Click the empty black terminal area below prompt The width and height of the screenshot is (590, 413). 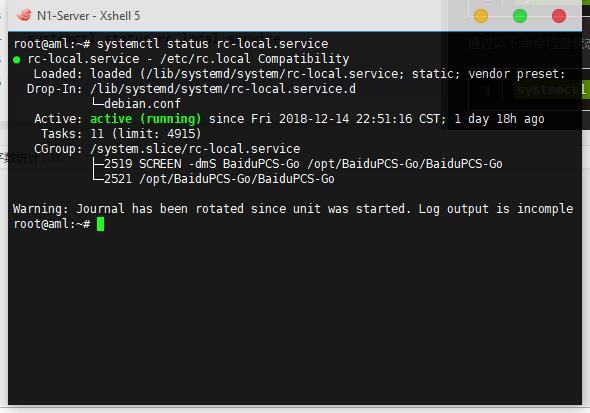[x=295, y=316]
